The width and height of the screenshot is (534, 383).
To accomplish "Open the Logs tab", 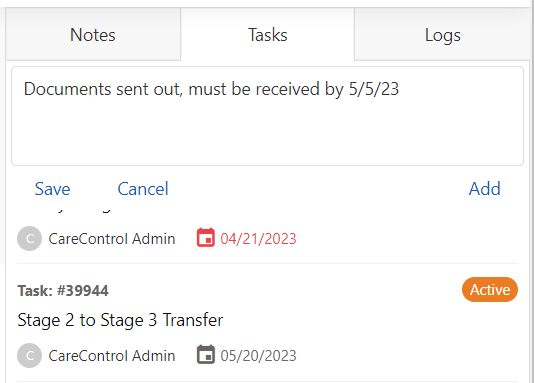I will [x=442, y=35].
